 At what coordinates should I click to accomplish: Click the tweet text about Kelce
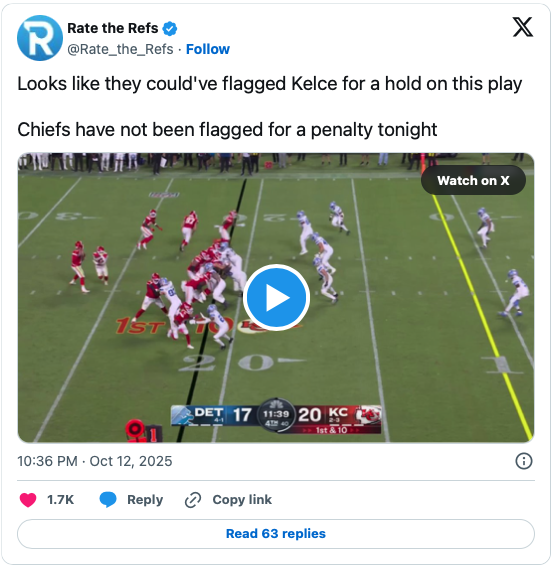(269, 84)
